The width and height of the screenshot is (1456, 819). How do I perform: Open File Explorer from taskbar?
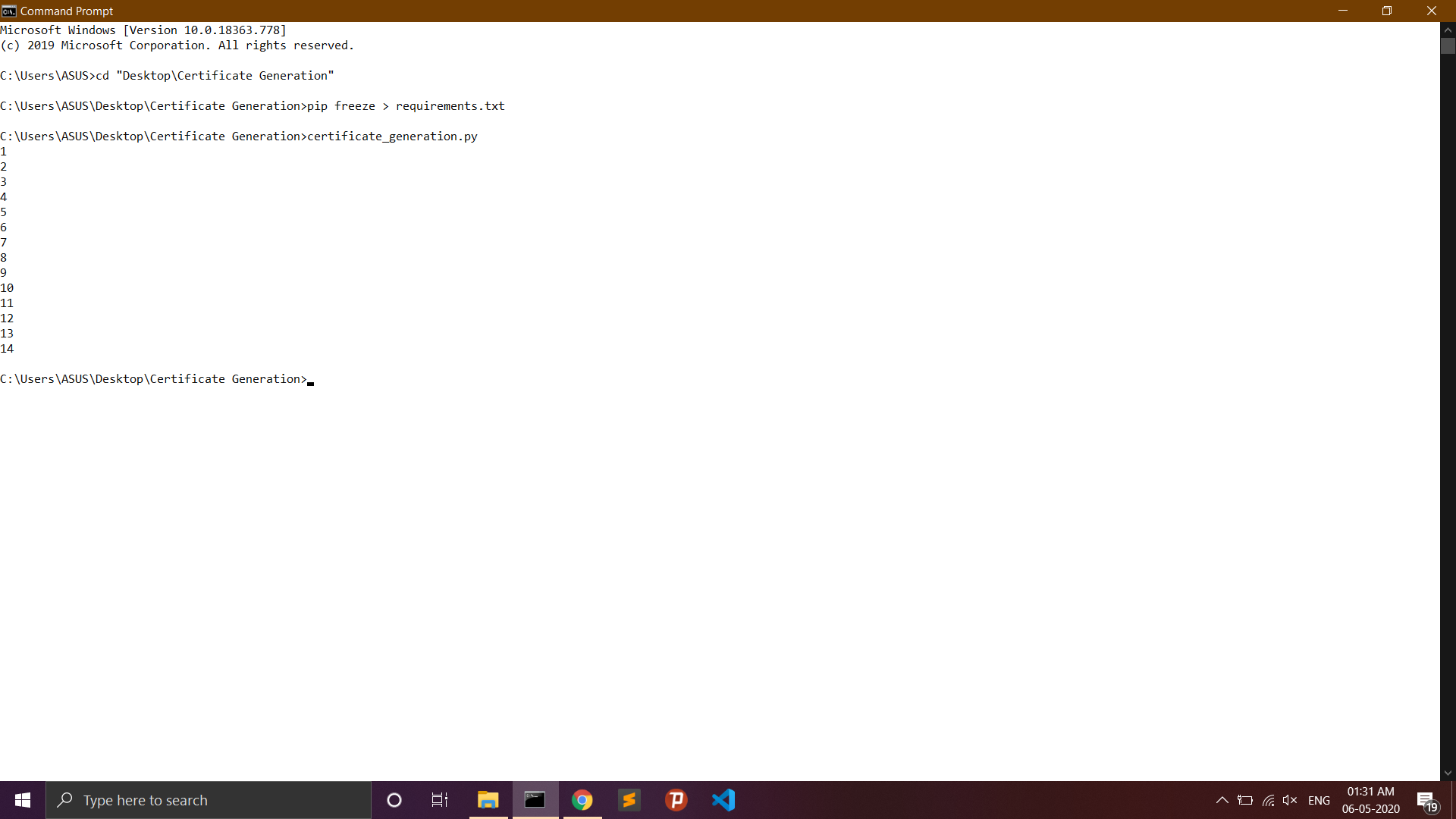(x=488, y=800)
